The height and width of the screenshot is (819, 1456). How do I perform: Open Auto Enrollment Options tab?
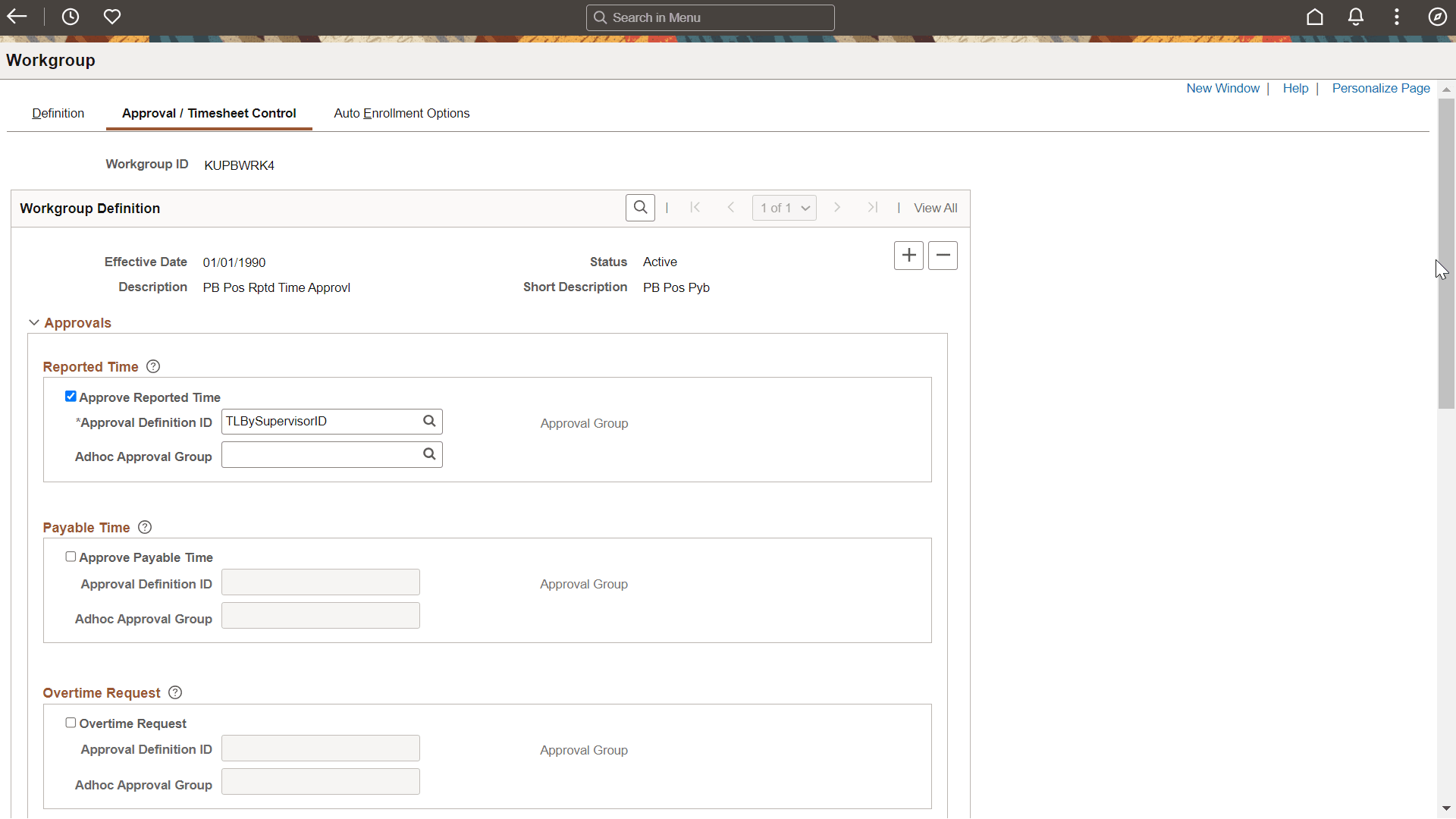click(401, 113)
